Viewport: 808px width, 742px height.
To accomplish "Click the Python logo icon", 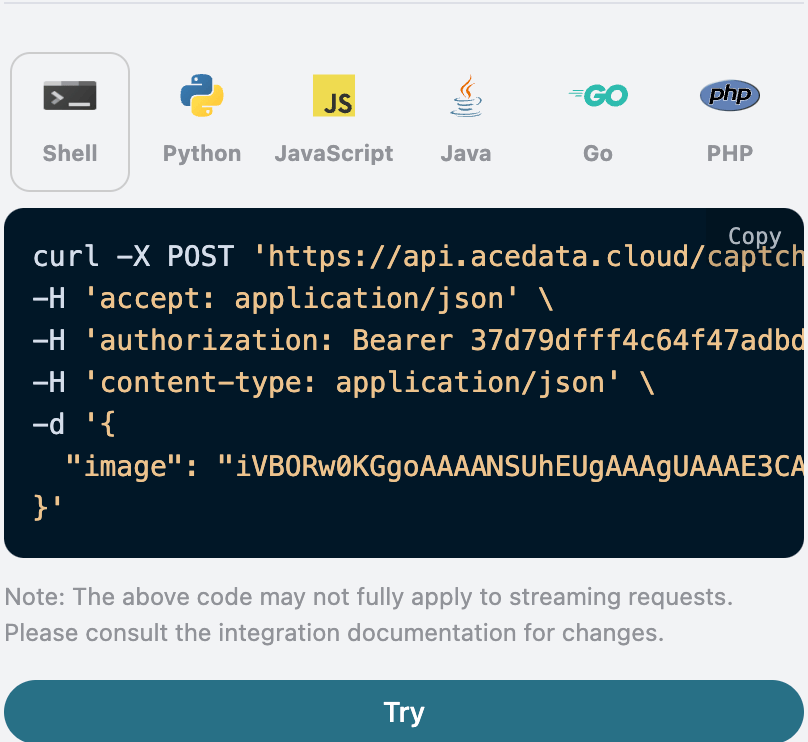I will point(202,96).
